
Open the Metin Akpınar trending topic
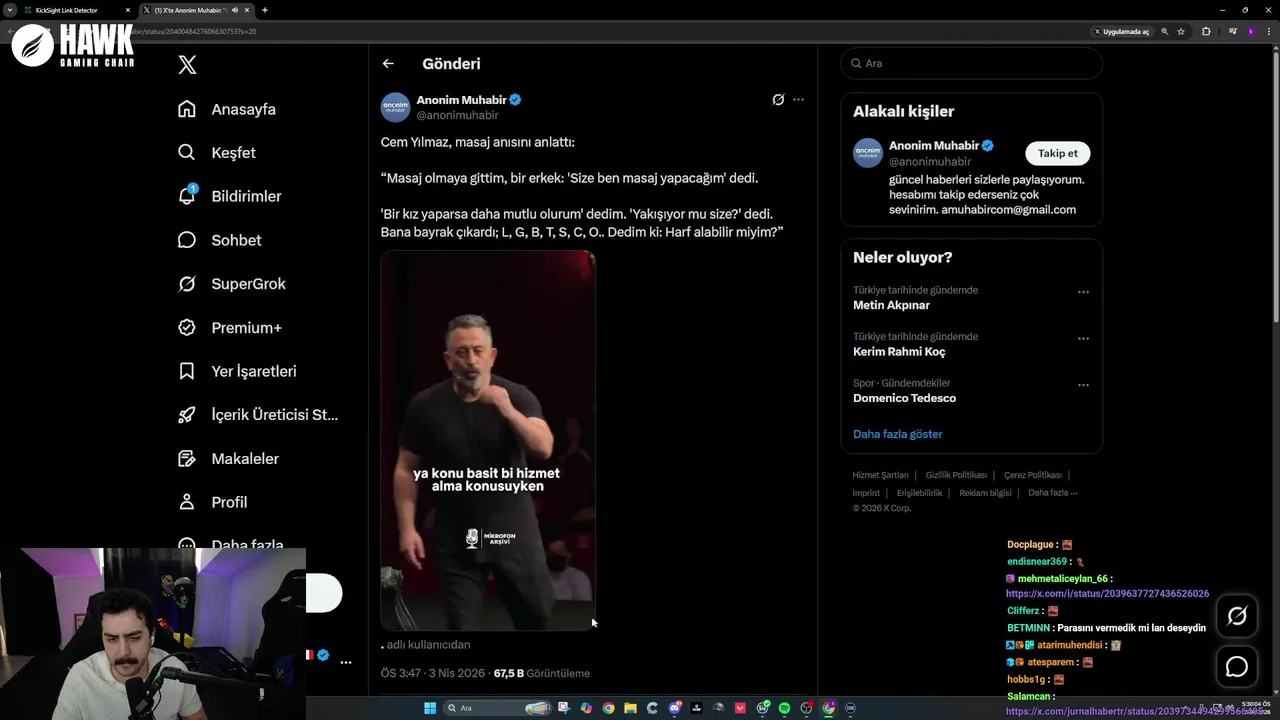point(891,305)
